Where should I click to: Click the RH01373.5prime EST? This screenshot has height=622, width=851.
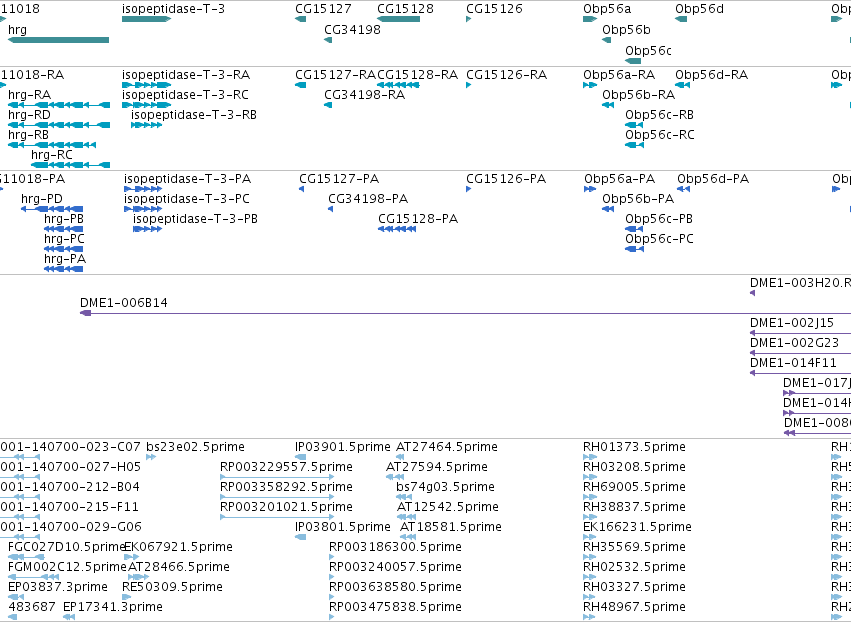tap(590, 457)
